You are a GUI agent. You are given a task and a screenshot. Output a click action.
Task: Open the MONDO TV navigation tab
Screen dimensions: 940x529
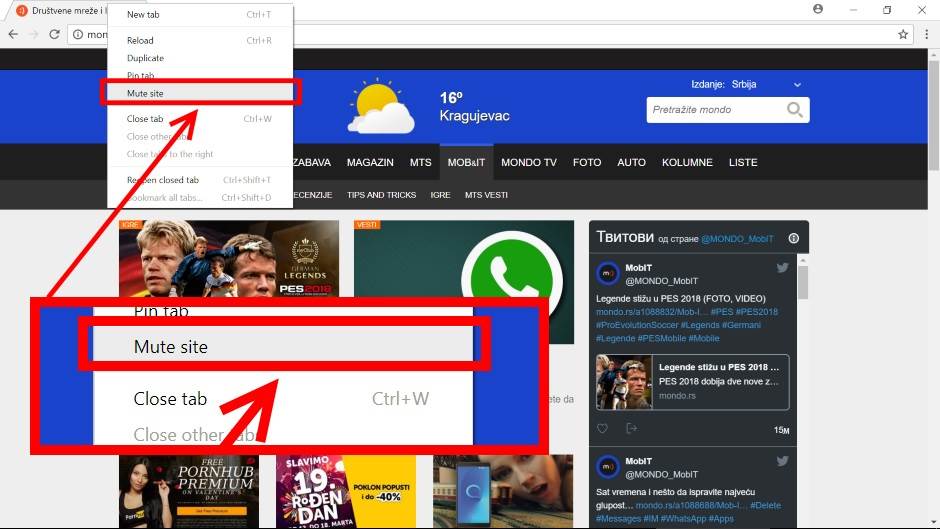pyautogui.click(x=528, y=162)
